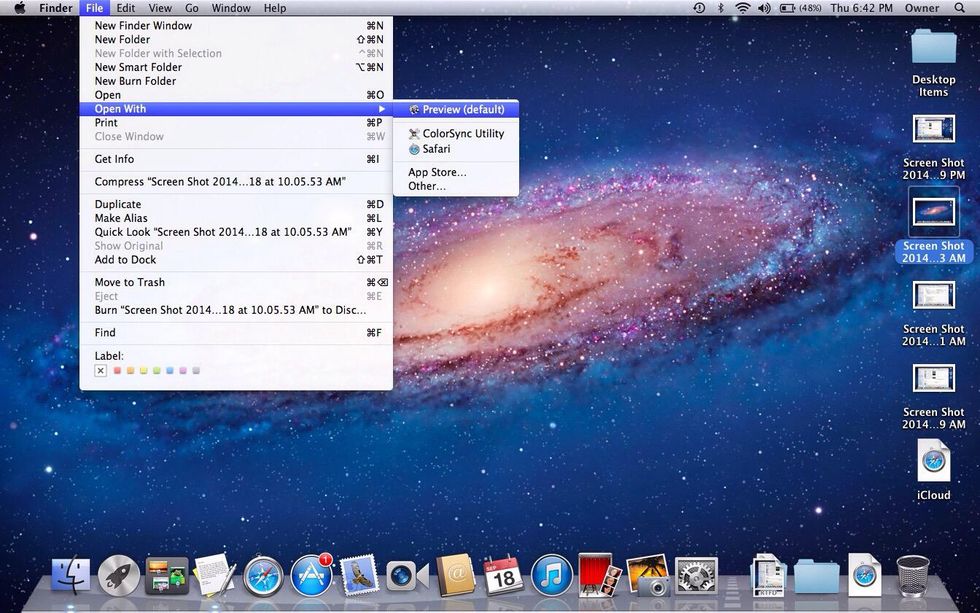The image size is (980, 613).
Task: Apply the red label color
Action: (117, 370)
